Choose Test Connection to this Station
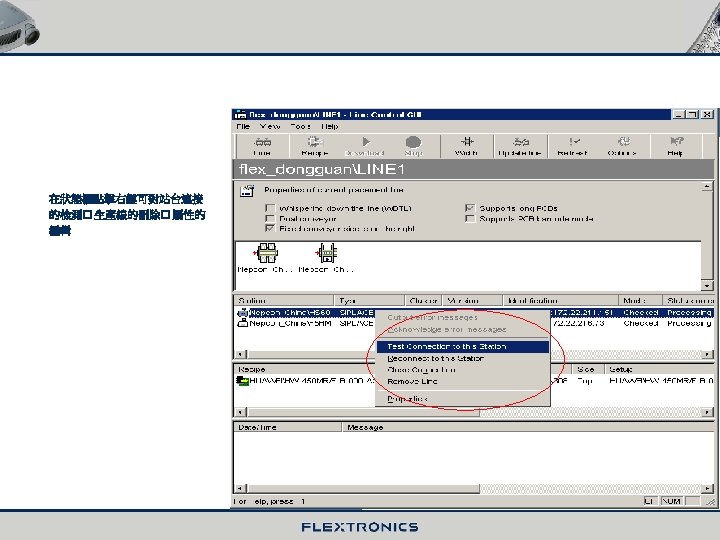Image resolution: width=720 pixels, height=540 pixels. (463, 347)
